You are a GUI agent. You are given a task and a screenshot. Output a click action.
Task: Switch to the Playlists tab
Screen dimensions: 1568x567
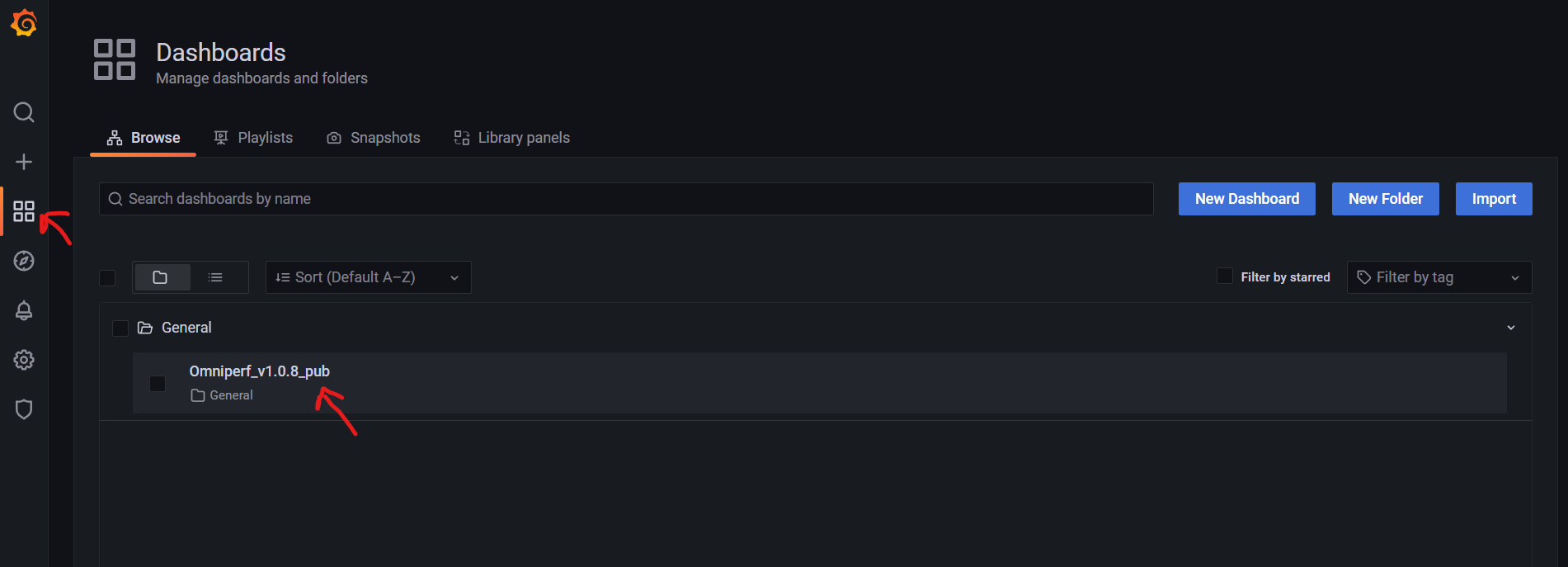253,138
